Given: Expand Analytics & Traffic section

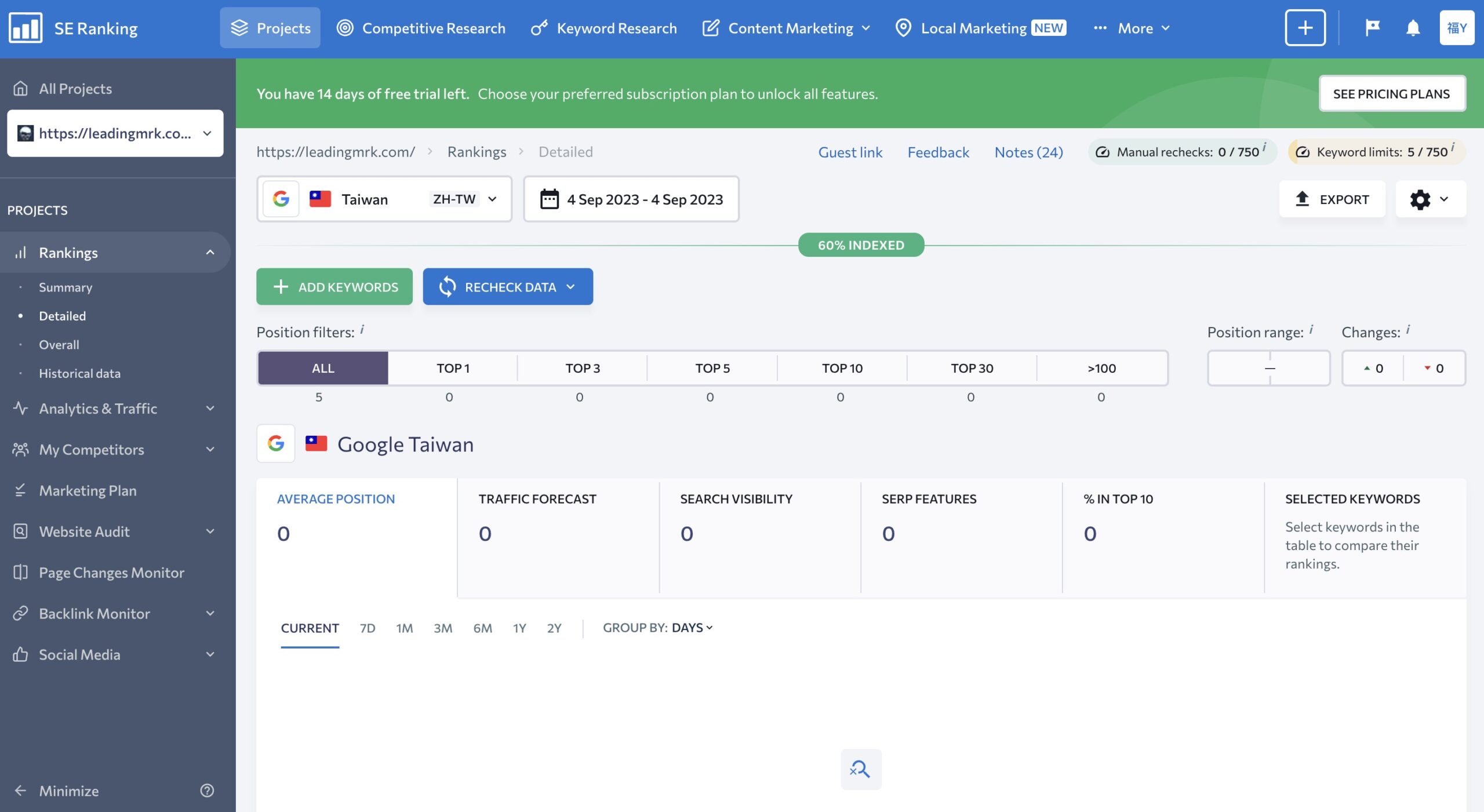Looking at the screenshot, I should (115, 409).
